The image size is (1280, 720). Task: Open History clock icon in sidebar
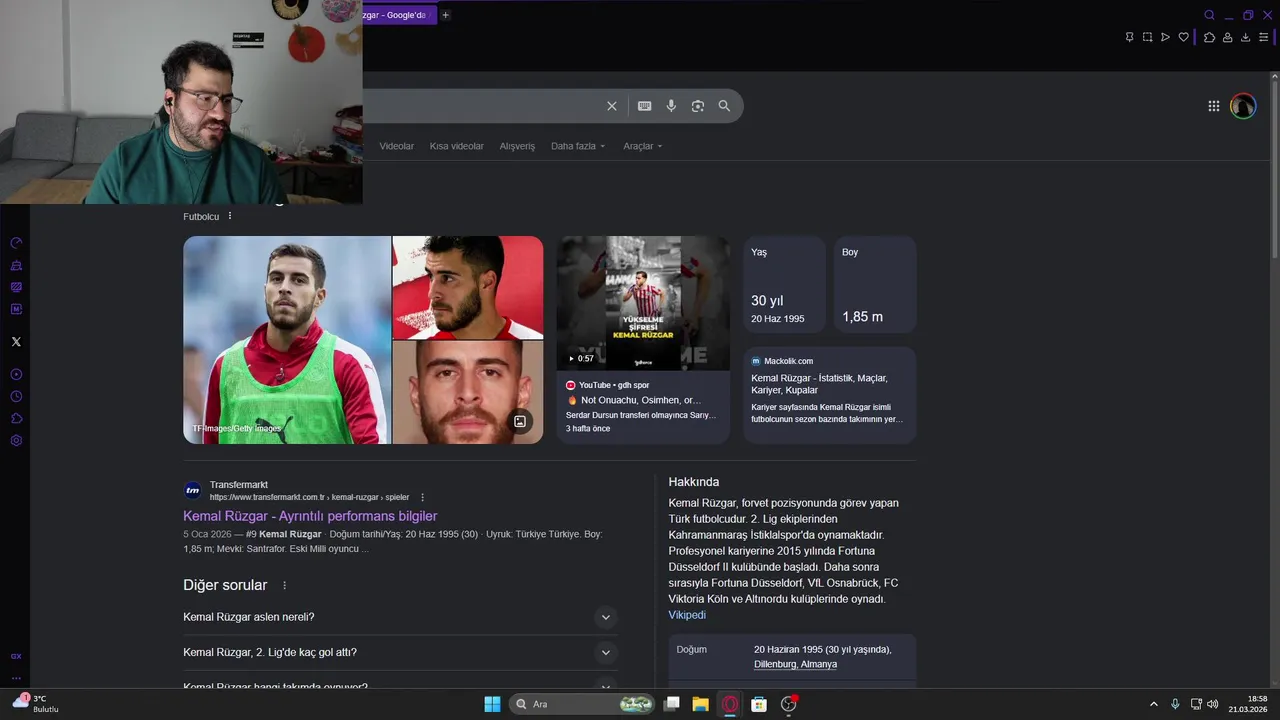tap(16, 396)
